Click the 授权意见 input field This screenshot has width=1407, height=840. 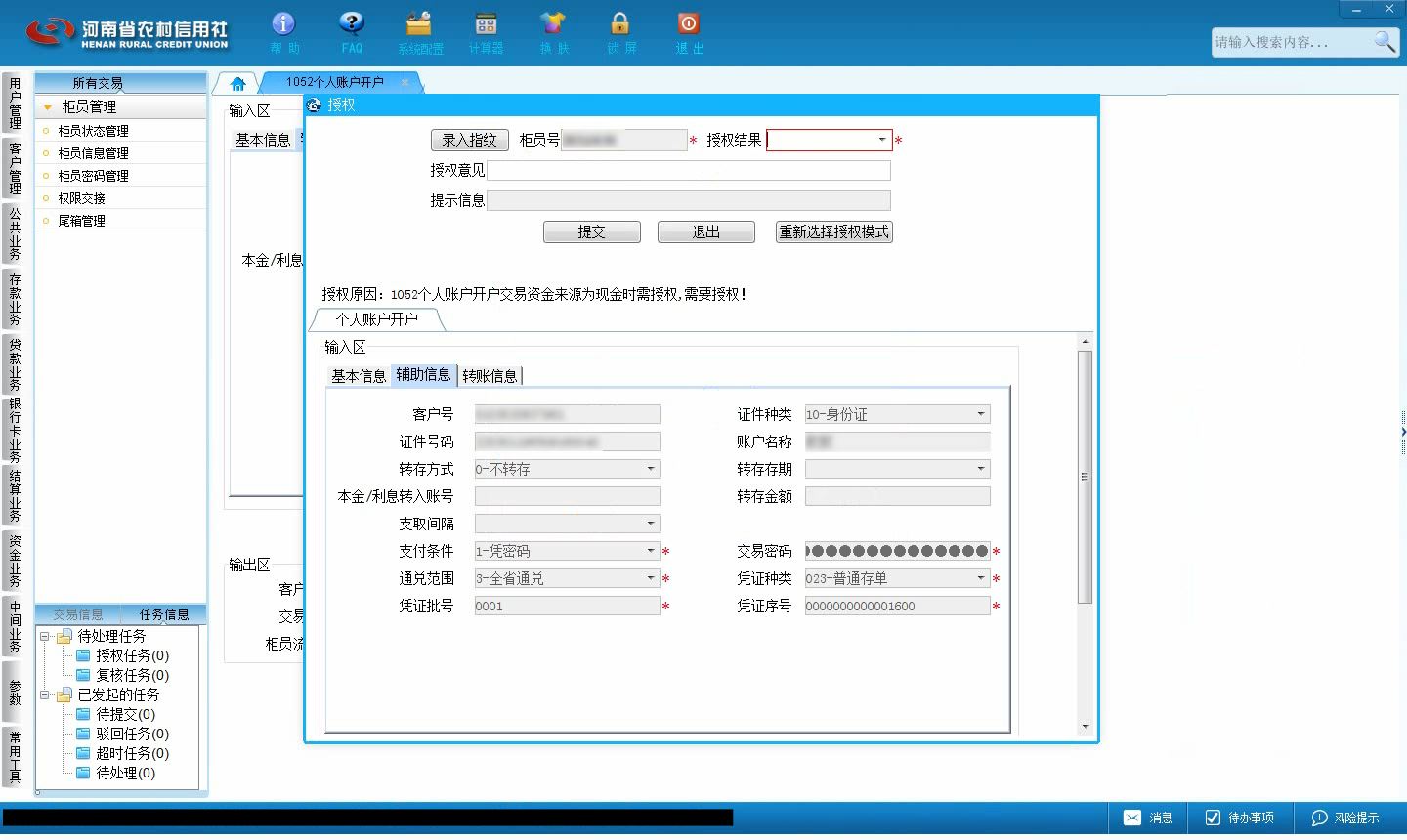point(689,170)
